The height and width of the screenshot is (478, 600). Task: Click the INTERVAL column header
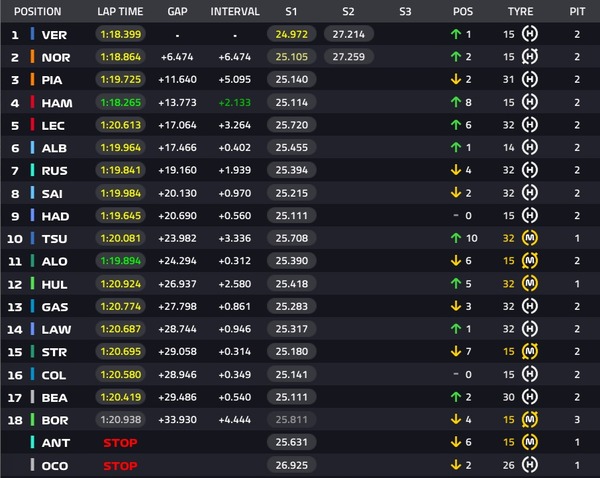pos(235,11)
